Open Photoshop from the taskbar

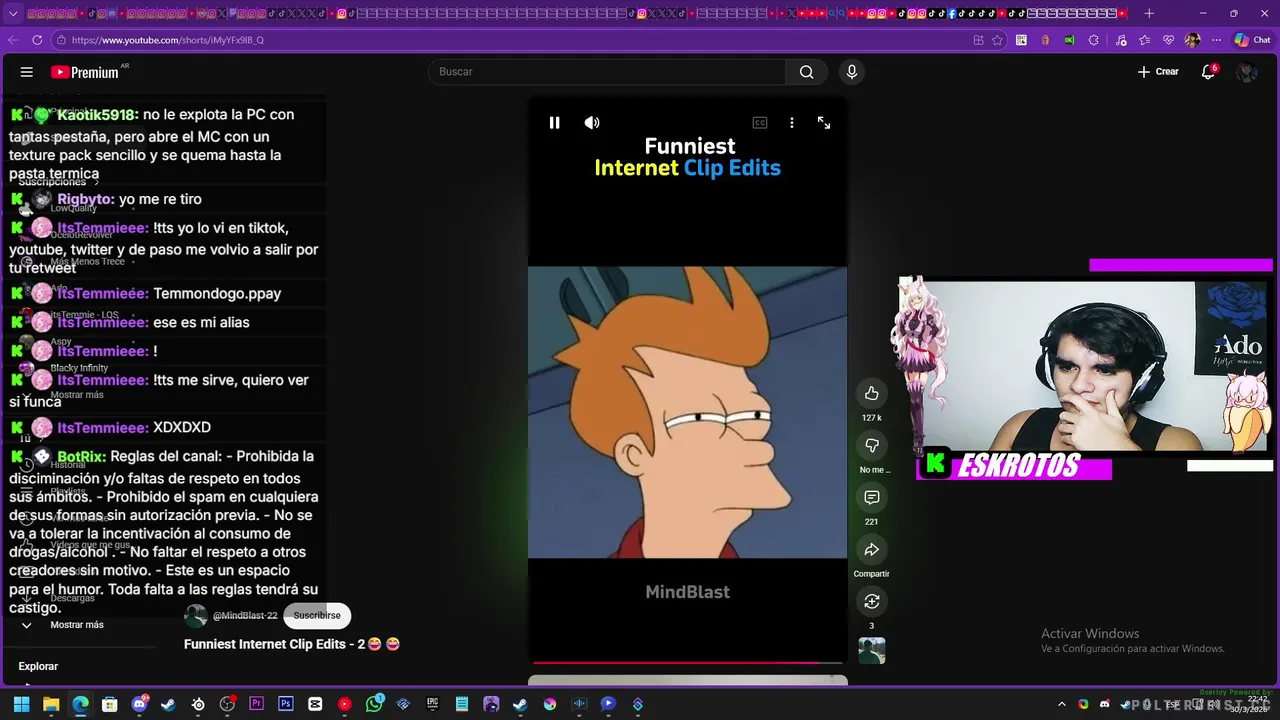click(x=286, y=705)
